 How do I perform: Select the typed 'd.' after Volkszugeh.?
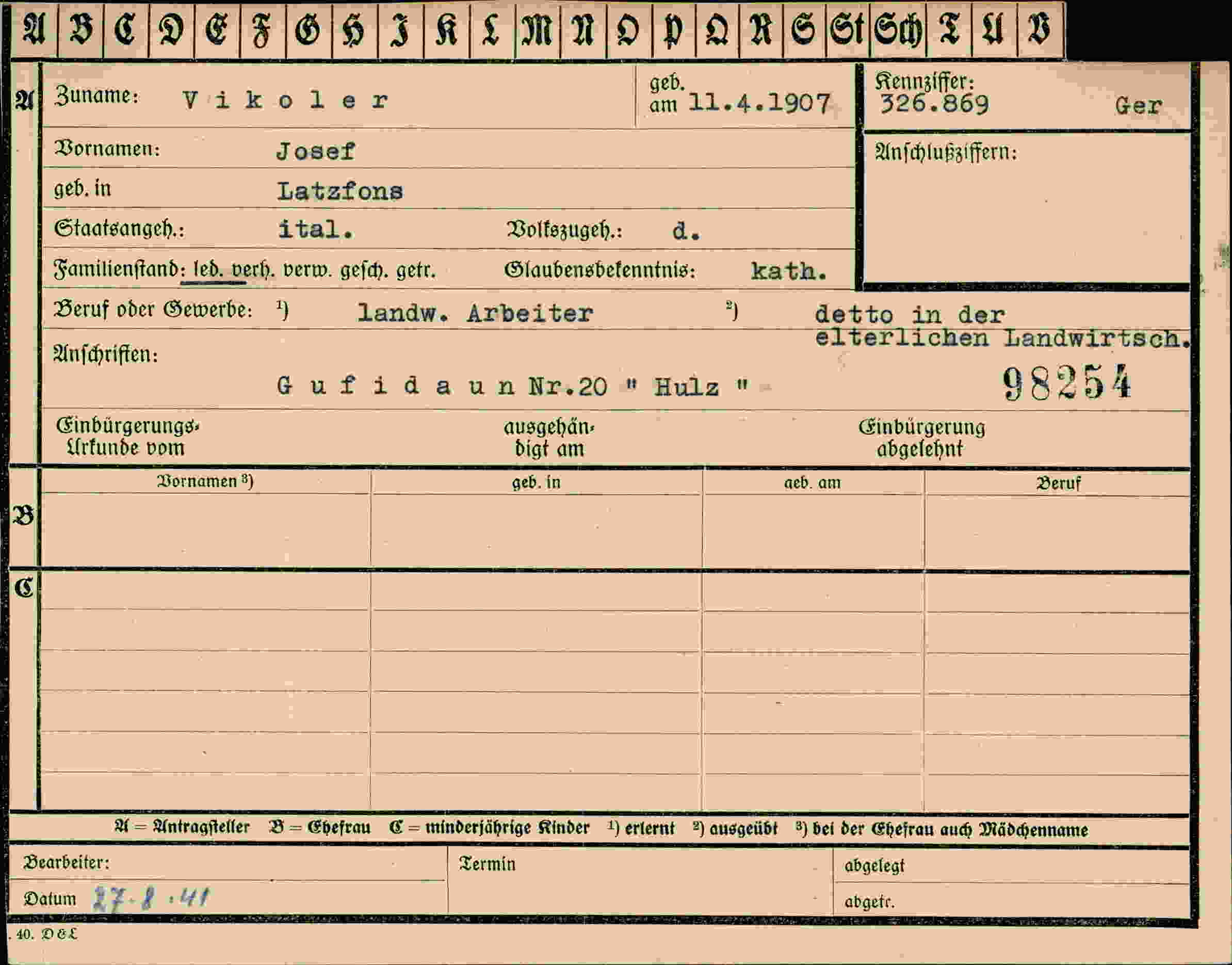tap(686, 231)
